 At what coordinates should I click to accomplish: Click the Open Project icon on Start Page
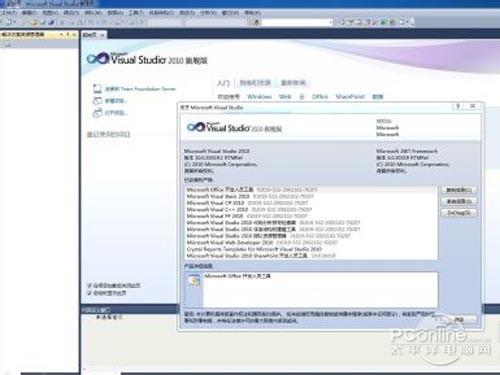97,113
